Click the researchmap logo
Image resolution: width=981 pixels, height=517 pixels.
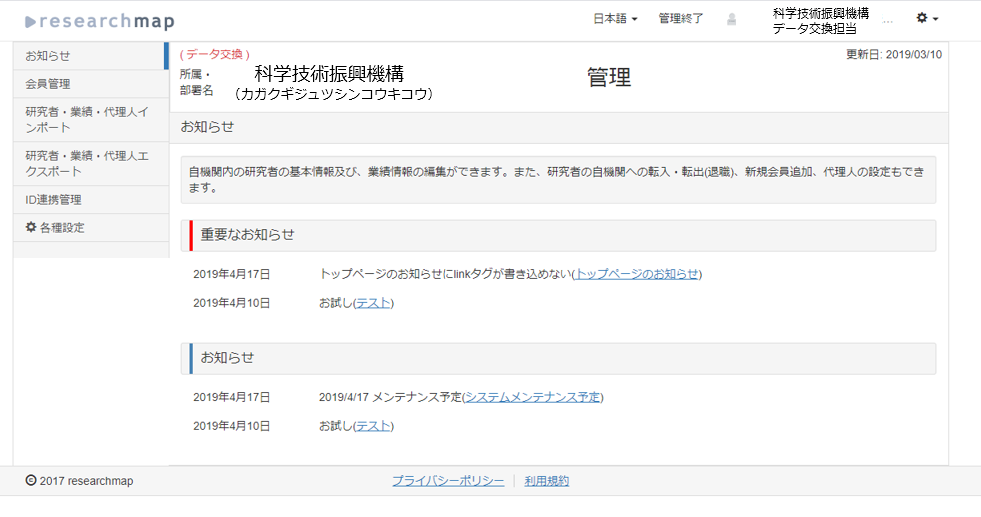point(100,21)
